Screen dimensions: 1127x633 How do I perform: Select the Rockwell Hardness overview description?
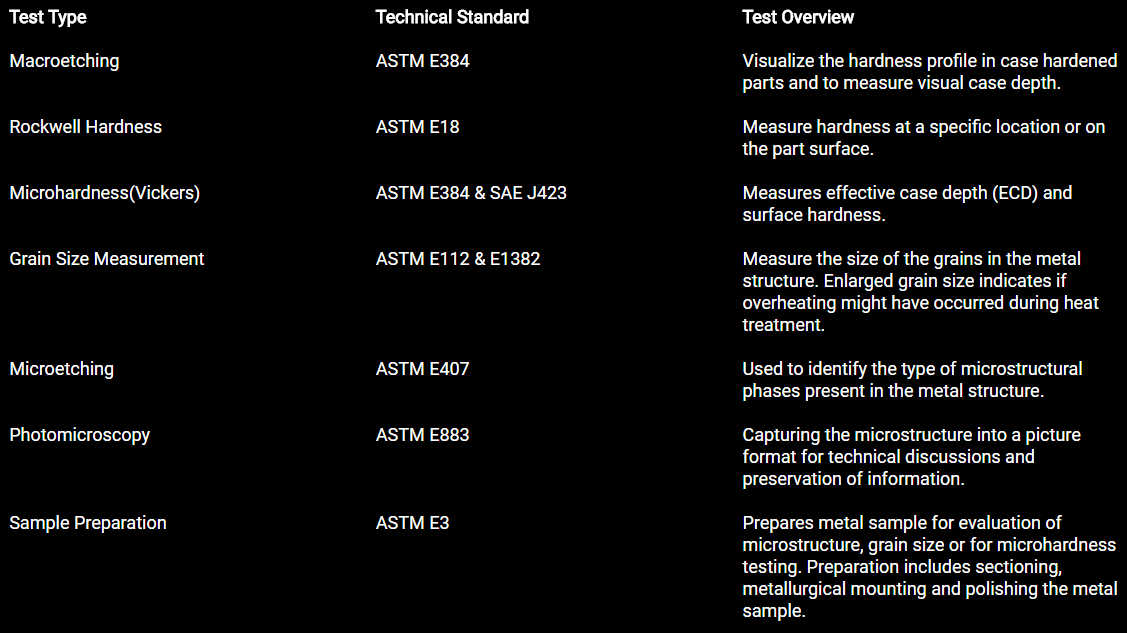coord(924,138)
